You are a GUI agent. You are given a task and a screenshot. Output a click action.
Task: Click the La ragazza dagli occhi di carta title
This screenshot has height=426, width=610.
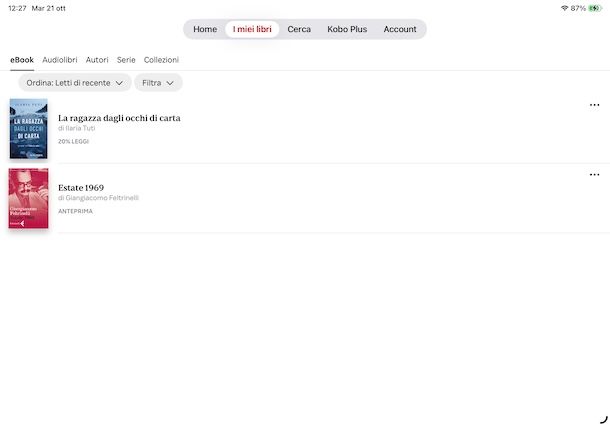pos(119,118)
